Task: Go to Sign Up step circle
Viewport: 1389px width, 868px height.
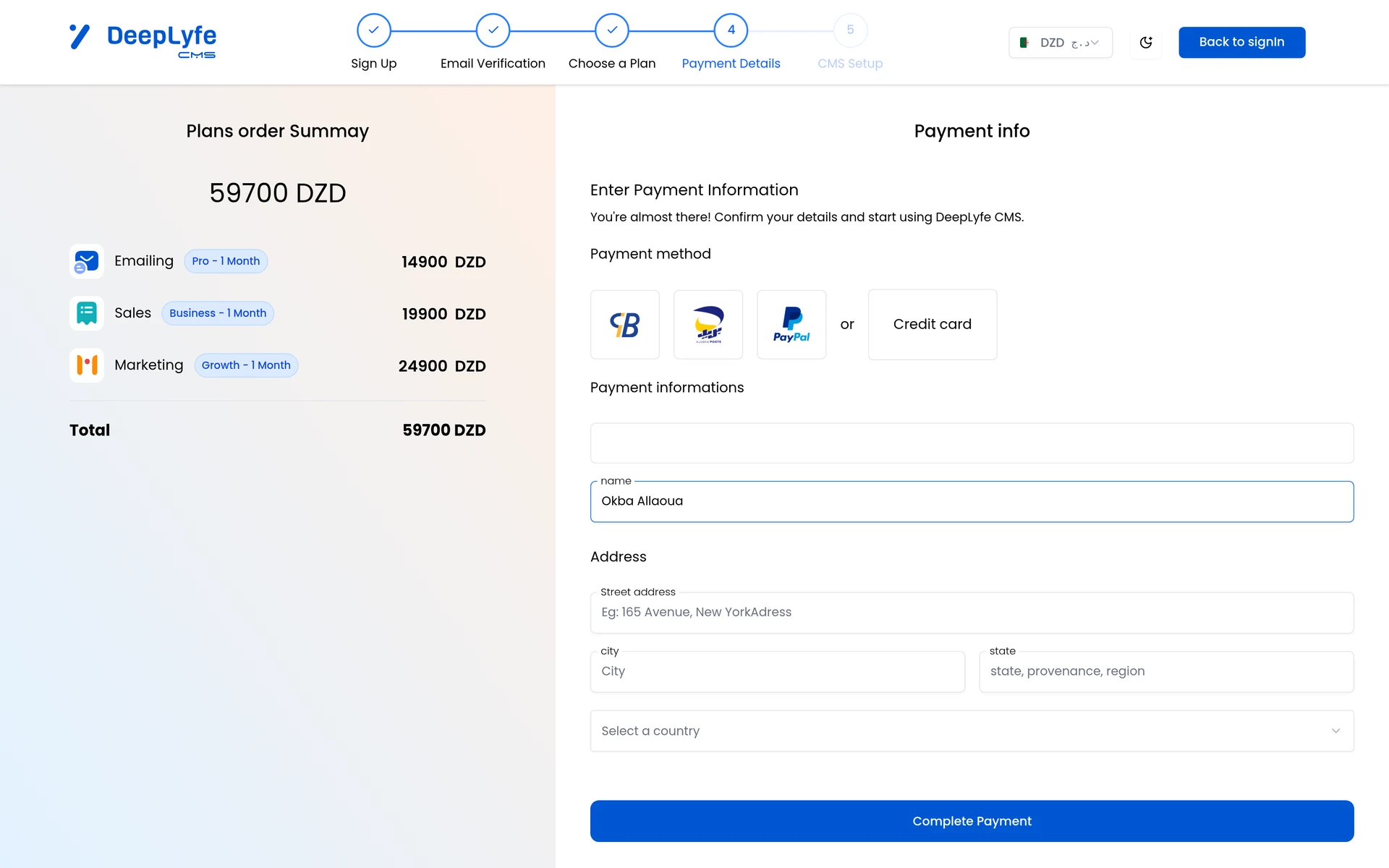Action: click(x=374, y=30)
